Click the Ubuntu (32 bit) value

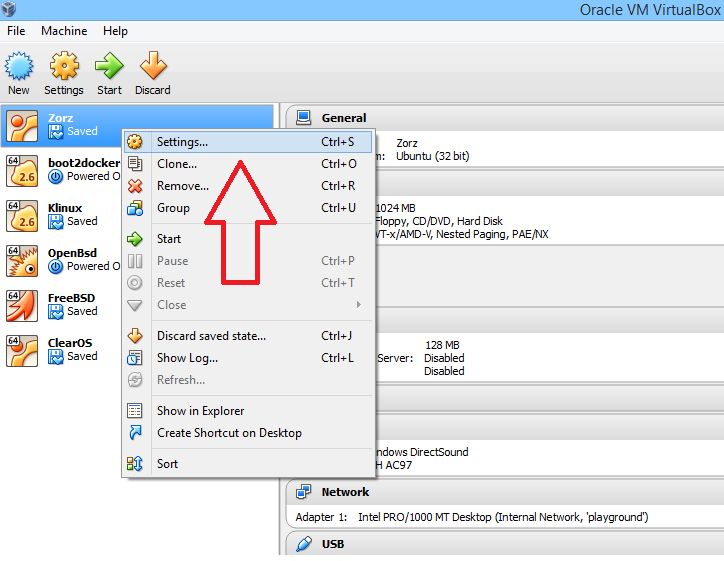click(433, 156)
